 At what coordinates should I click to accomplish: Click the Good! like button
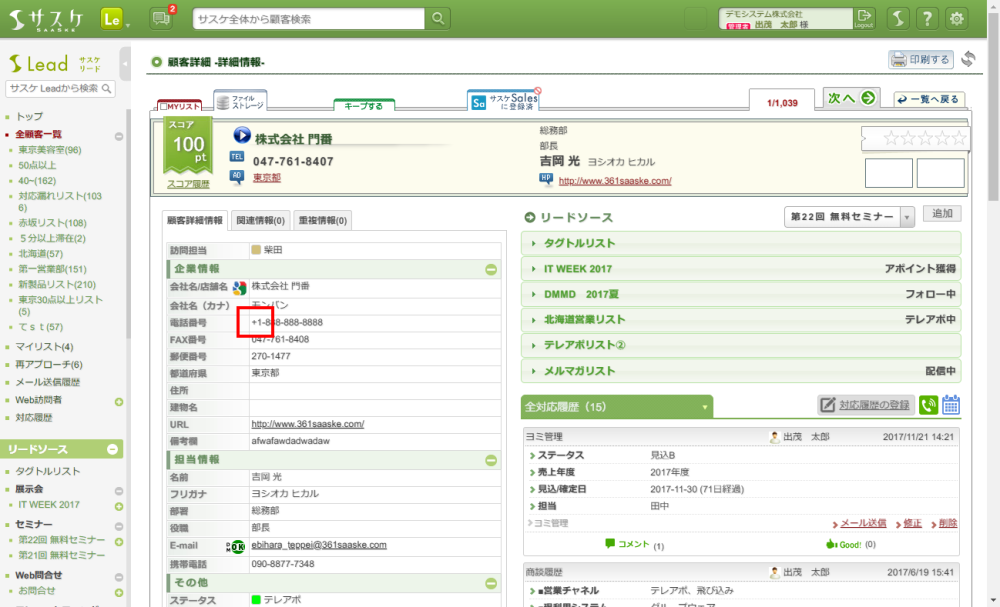click(x=844, y=545)
